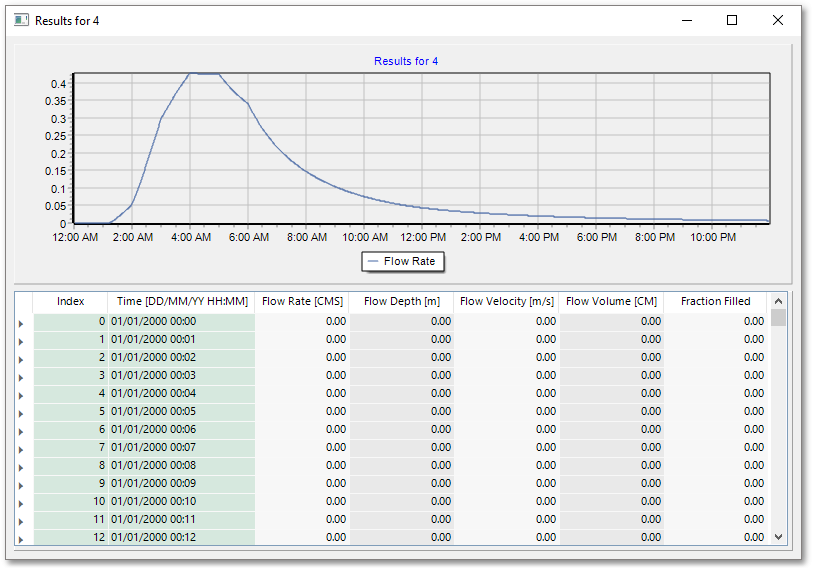813x571 pixels.
Task: Click Flow Depth value in row 00:03
Action: pyautogui.click(x=402, y=375)
